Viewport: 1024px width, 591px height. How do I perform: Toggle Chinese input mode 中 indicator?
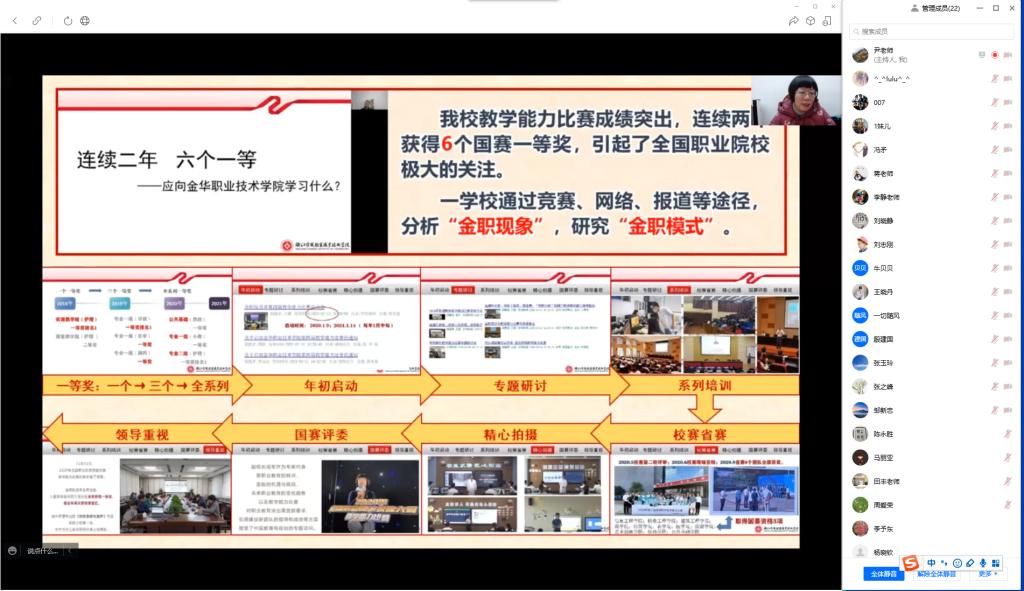pos(931,564)
